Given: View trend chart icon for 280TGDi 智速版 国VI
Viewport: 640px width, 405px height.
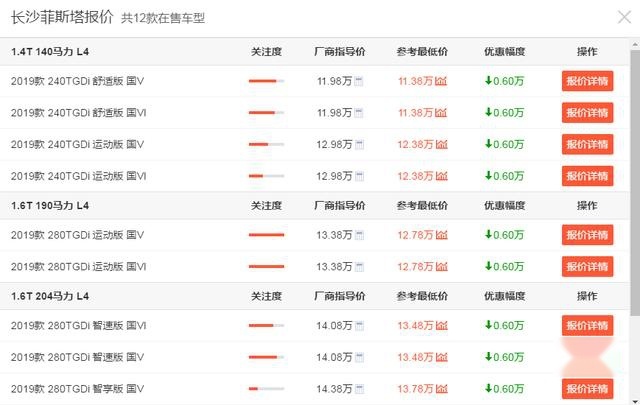Looking at the screenshot, I should click(x=442, y=326).
